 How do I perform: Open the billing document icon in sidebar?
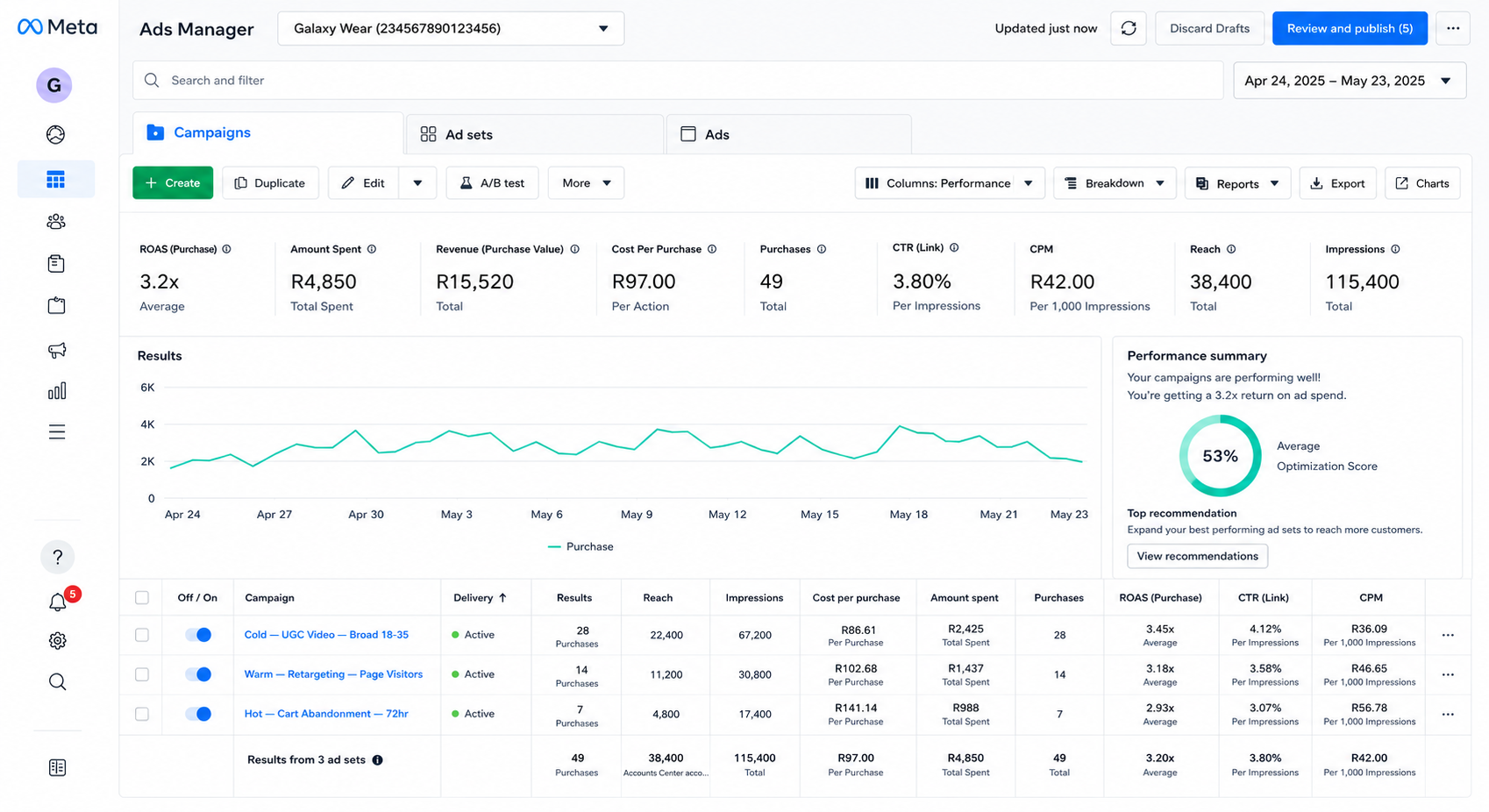[56, 264]
